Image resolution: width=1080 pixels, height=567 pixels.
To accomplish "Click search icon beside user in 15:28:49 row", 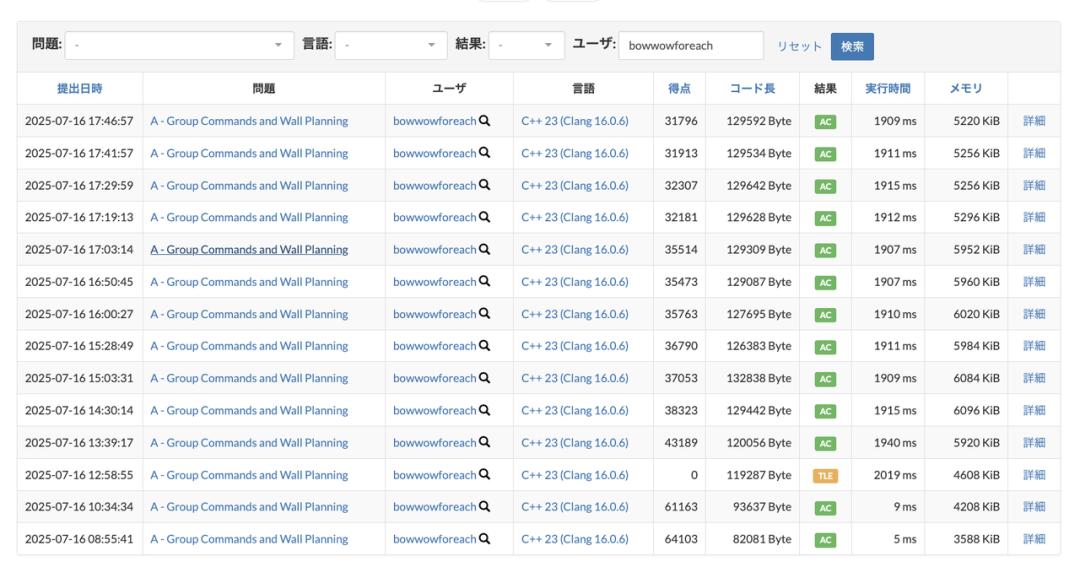I will tap(485, 346).
